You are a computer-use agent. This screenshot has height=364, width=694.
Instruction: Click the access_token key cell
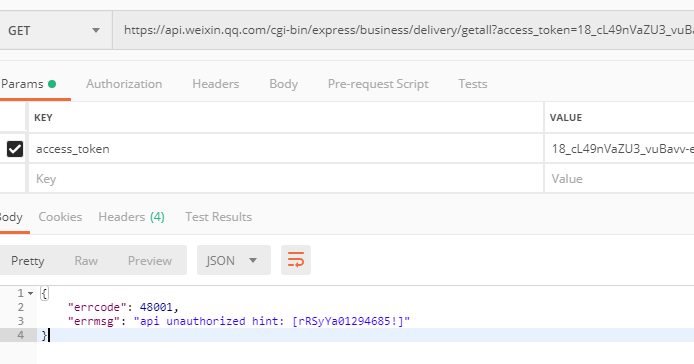tap(286, 149)
